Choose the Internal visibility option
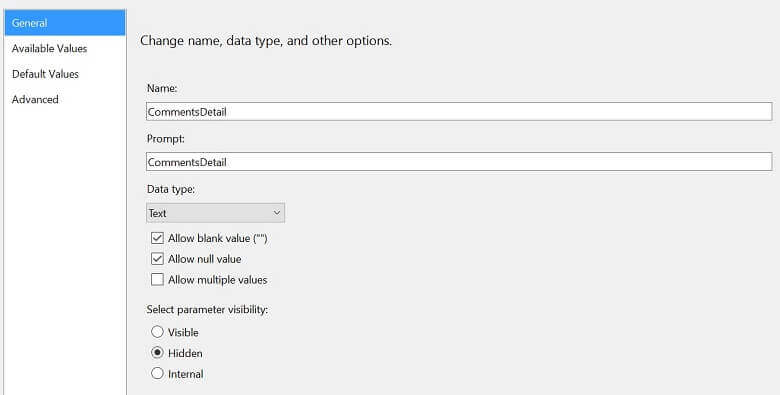780x395 pixels. pos(157,373)
